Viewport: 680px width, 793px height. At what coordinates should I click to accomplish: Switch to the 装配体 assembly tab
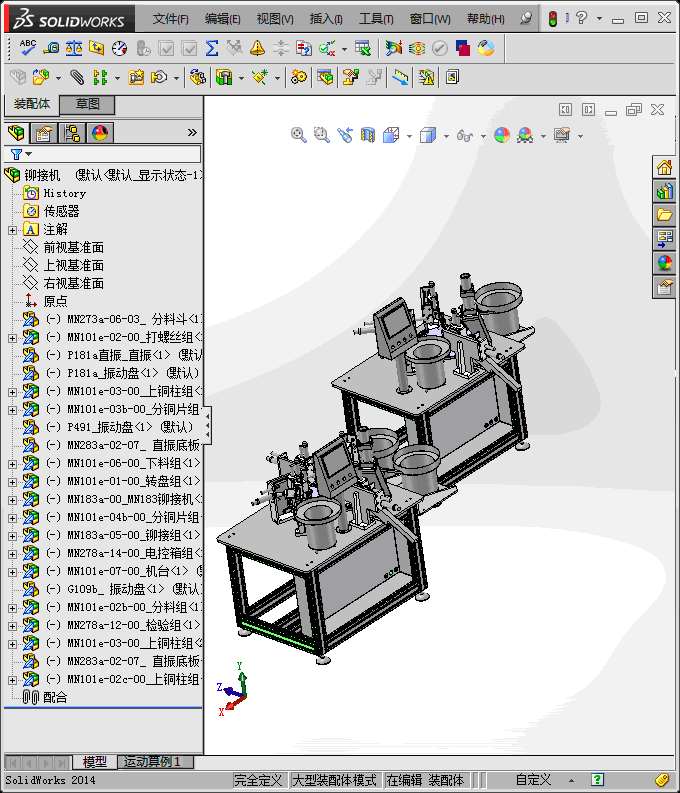click(x=32, y=104)
